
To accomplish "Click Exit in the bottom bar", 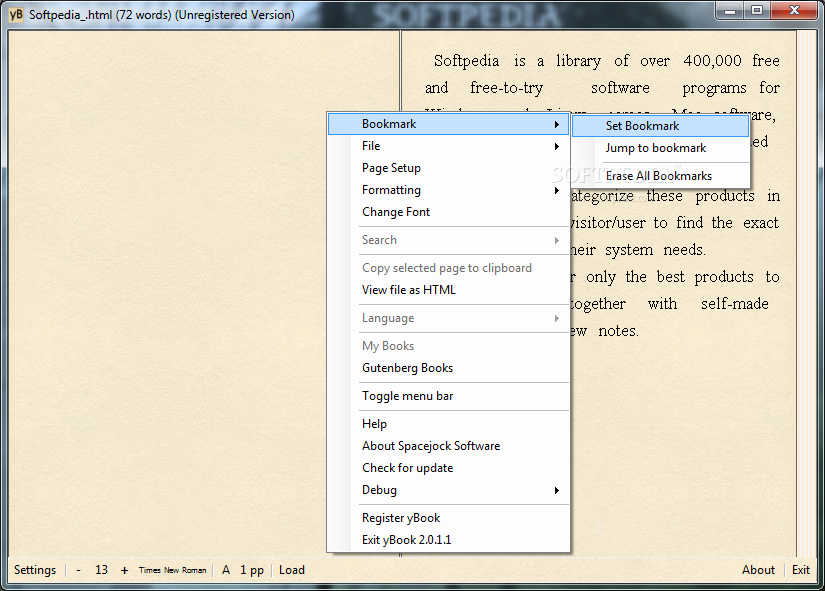I will point(801,570).
